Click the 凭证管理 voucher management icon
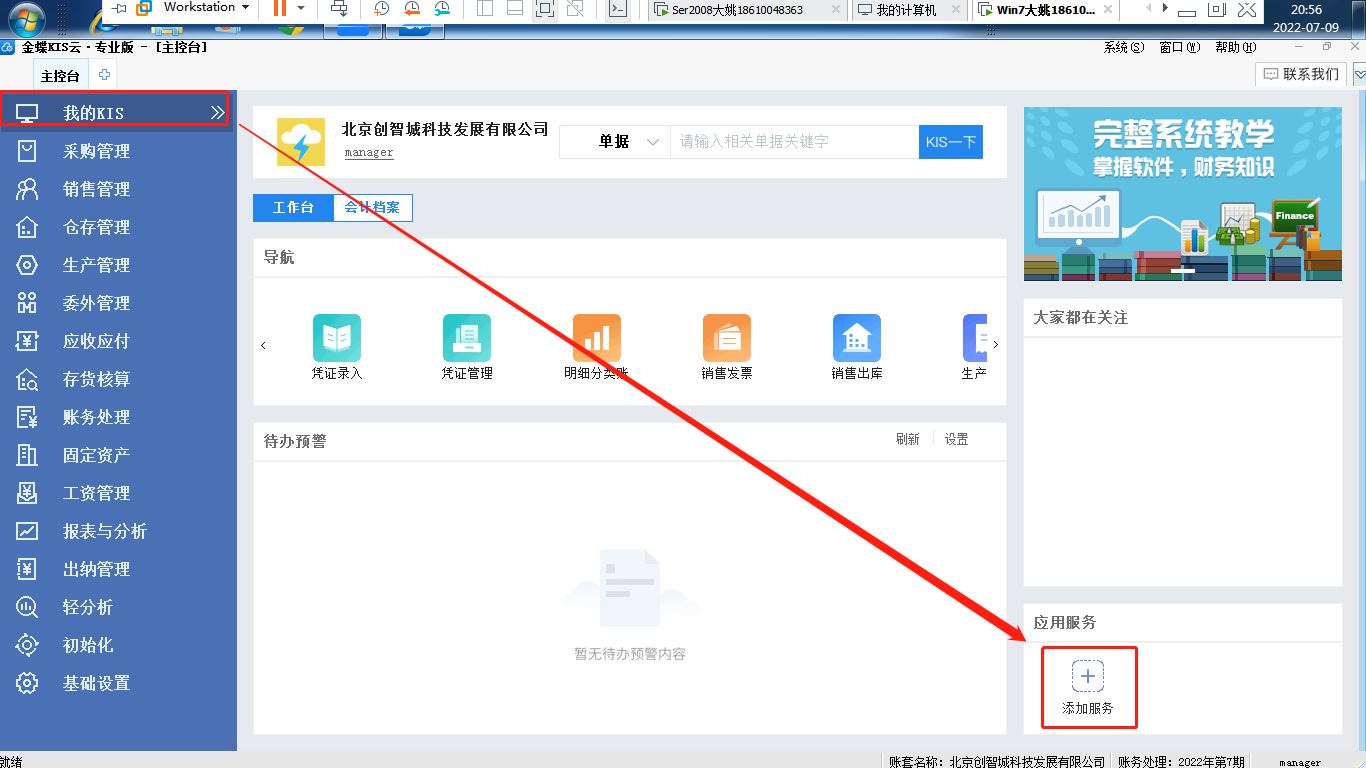The image size is (1366, 768). [x=467, y=338]
